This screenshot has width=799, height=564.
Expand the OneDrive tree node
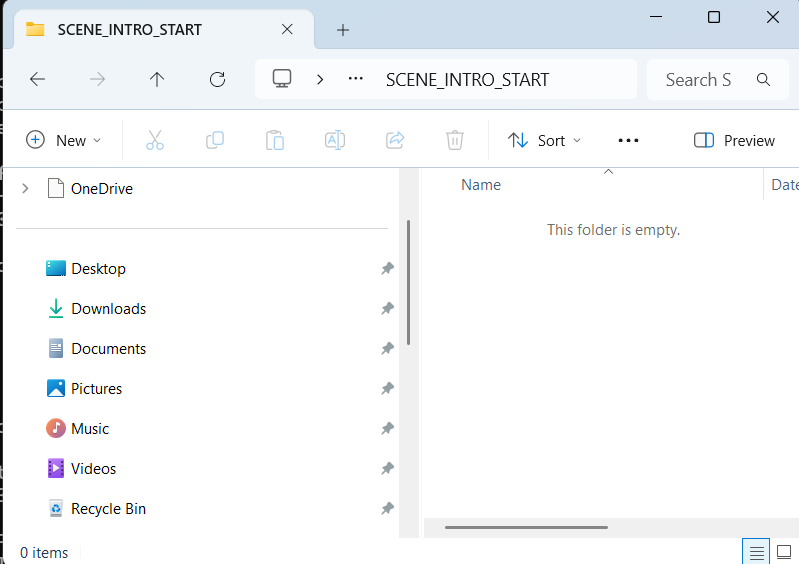point(25,188)
